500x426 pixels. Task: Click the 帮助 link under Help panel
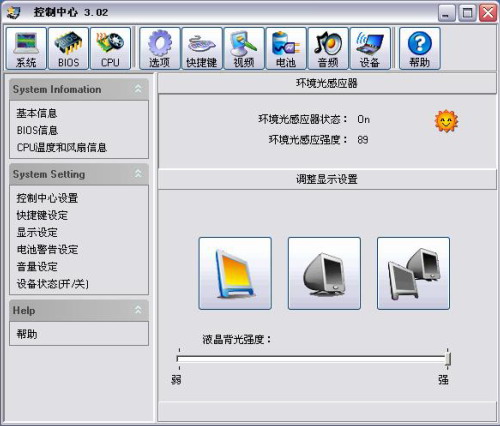tap(27, 334)
